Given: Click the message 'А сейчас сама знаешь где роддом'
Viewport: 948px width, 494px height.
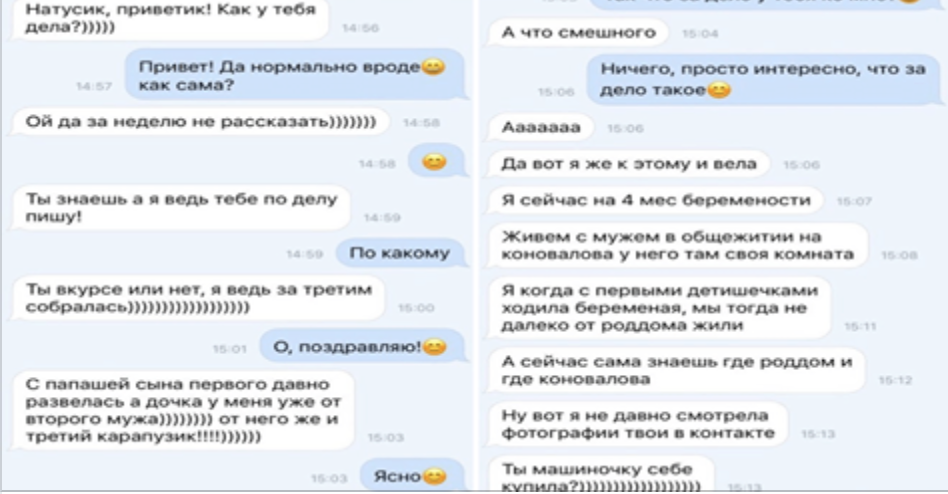Looking at the screenshot, I should coord(677,370).
